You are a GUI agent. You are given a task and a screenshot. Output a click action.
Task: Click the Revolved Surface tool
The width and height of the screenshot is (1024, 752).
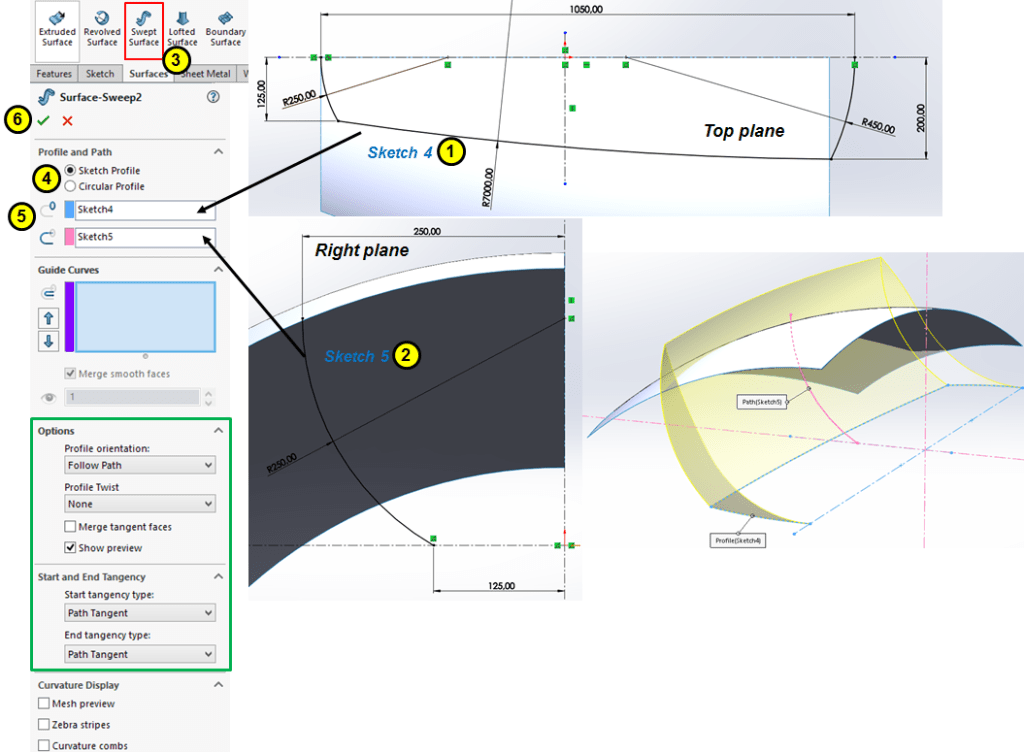click(x=101, y=28)
